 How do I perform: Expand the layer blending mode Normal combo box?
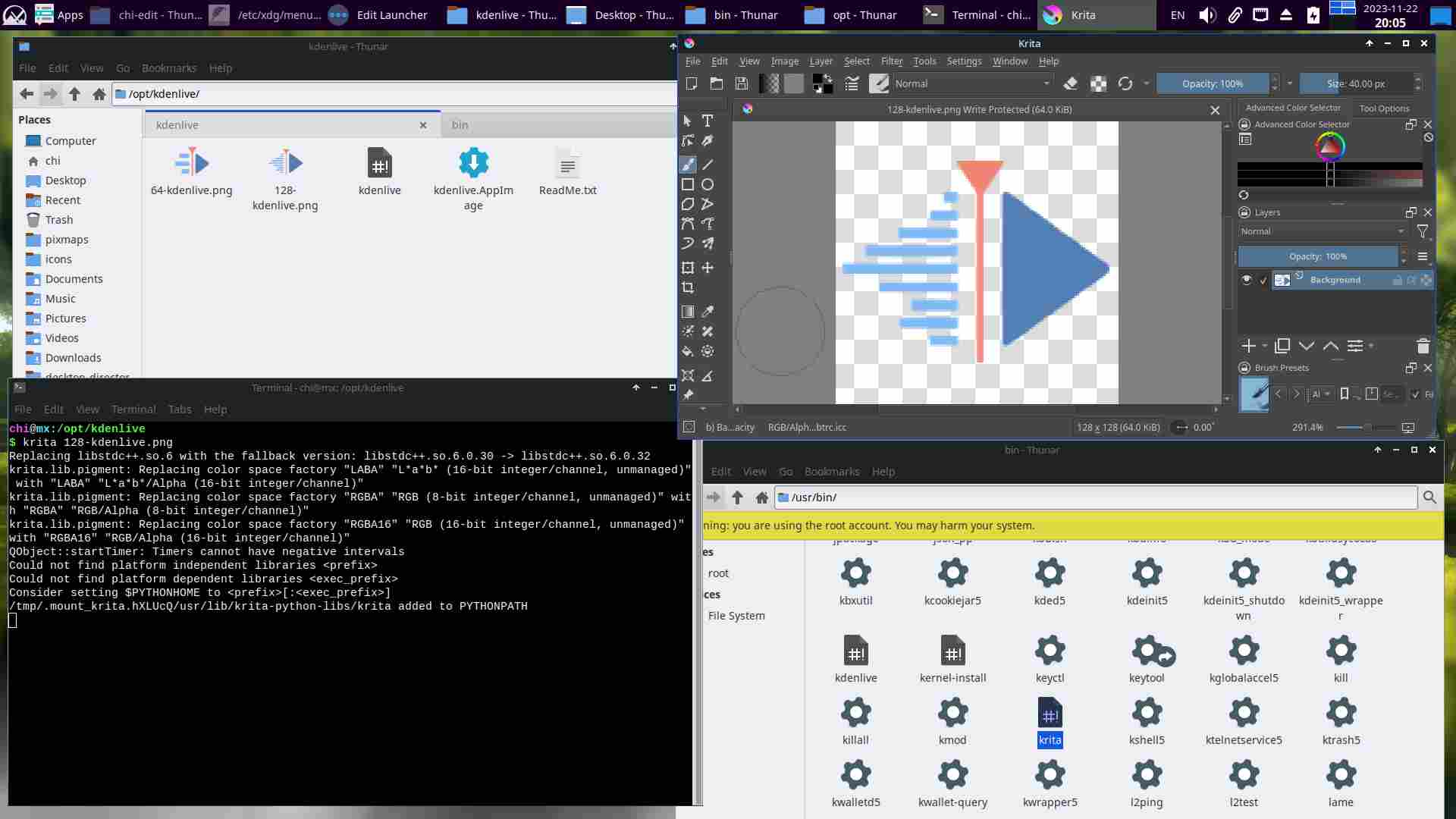coord(1322,231)
